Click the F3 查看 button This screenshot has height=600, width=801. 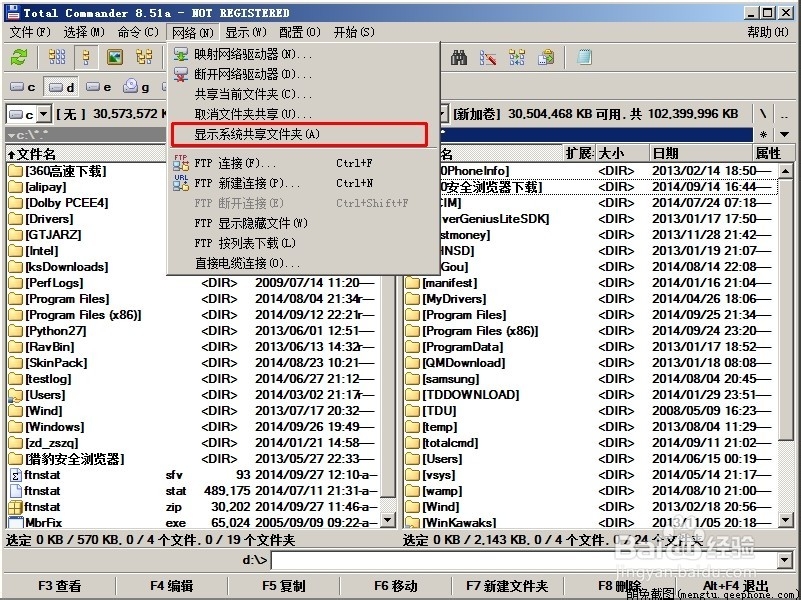[59, 586]
